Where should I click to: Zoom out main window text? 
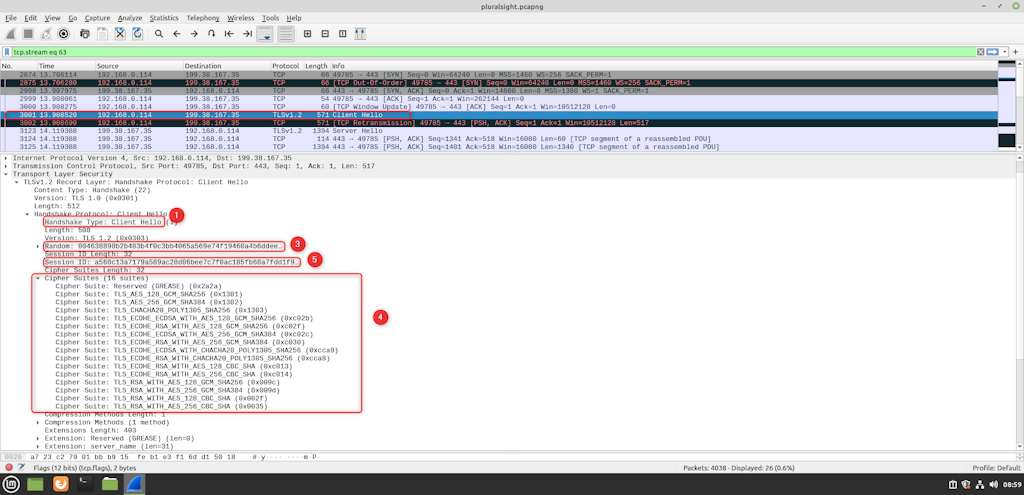click(325, 34)
